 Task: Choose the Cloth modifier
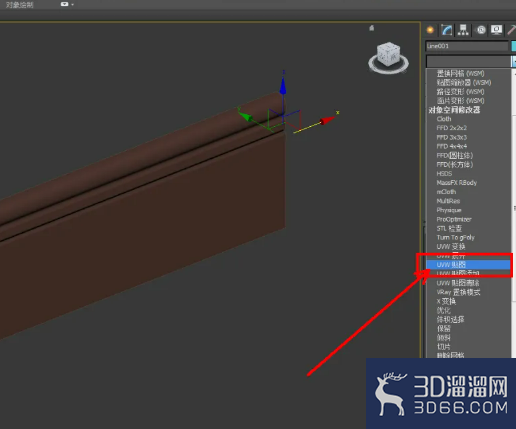444,119
